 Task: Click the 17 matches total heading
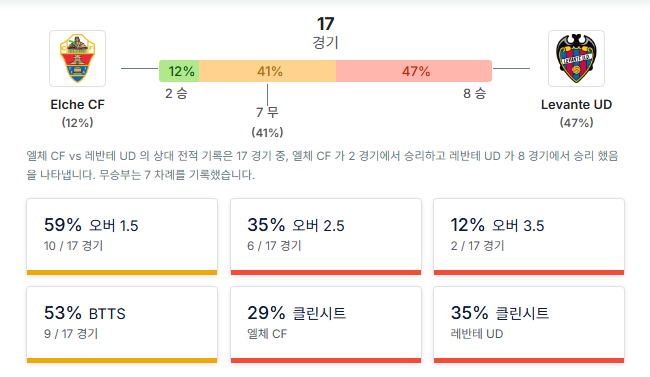click(x=325, y=33)
